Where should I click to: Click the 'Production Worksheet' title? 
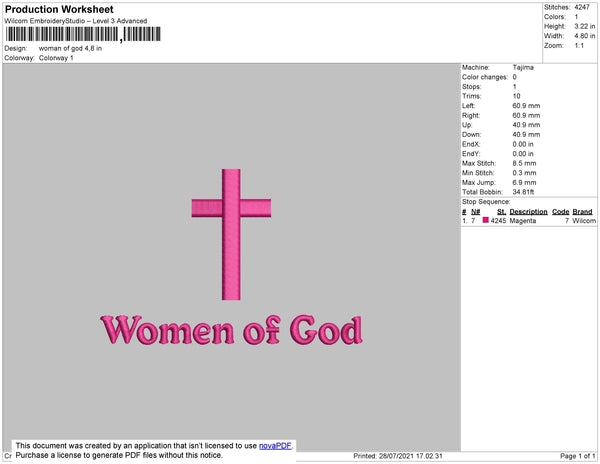pos(59,9)
